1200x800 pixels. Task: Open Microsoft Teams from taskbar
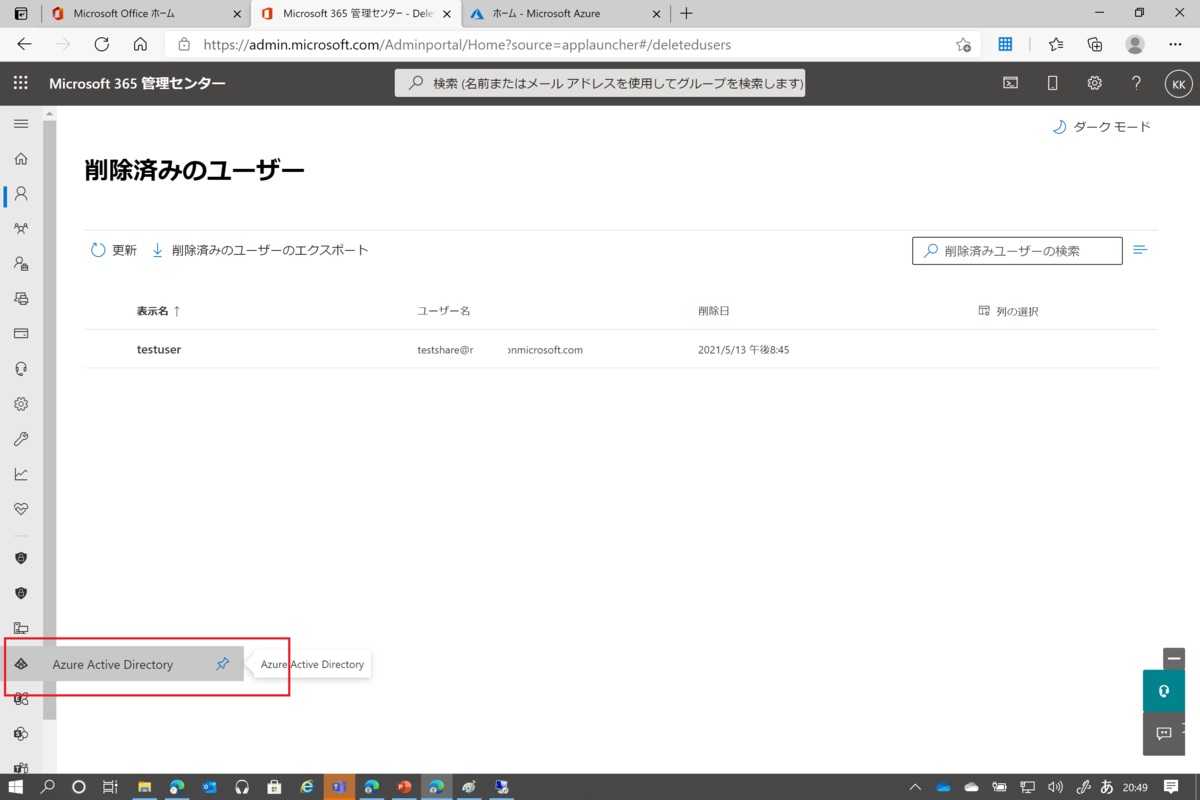click(x=339, y=787)
